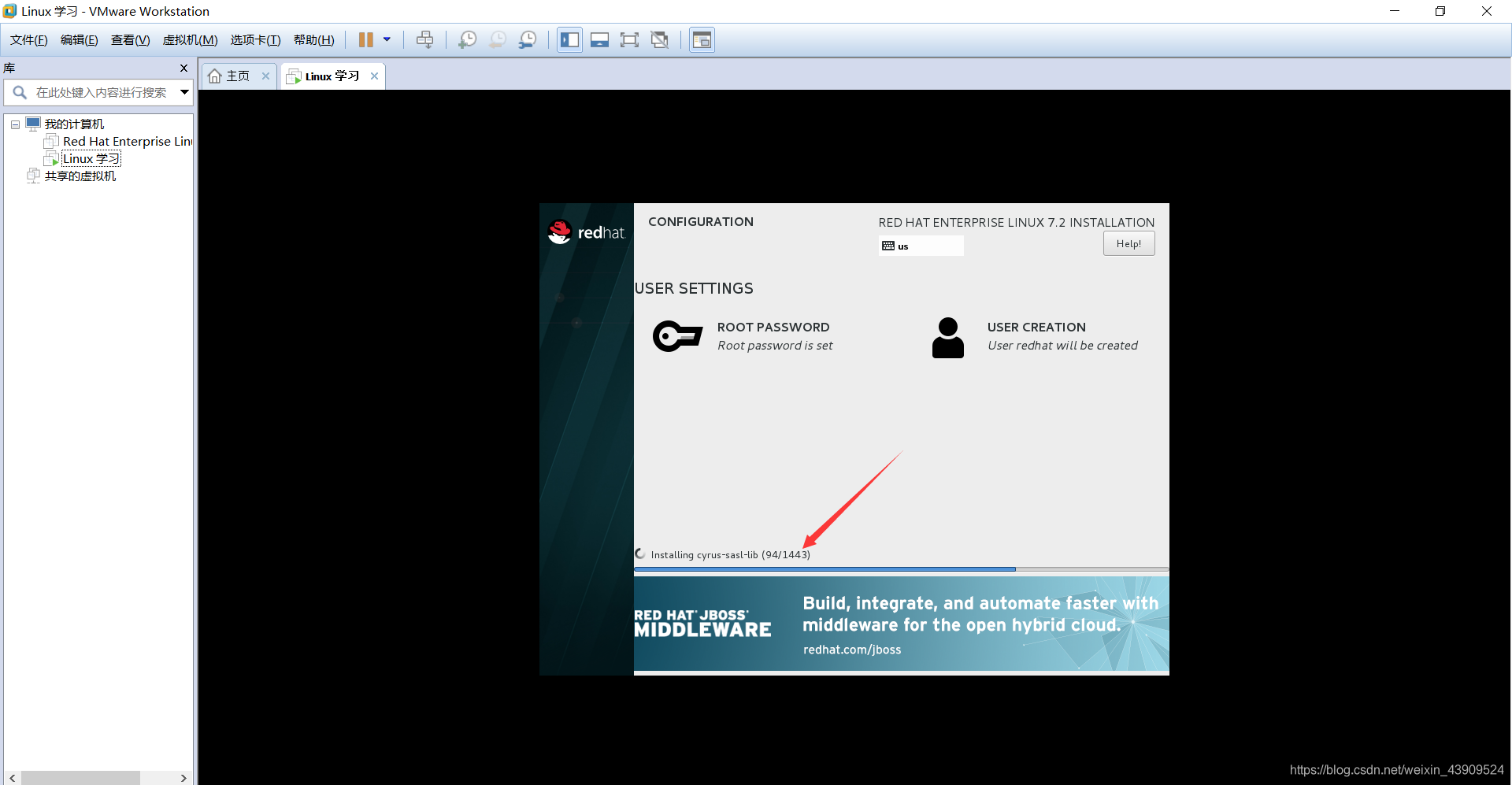This screenshot has height=785, width=1512.
Task: Open the snapshot manager
Action: (x=528, y=39)
